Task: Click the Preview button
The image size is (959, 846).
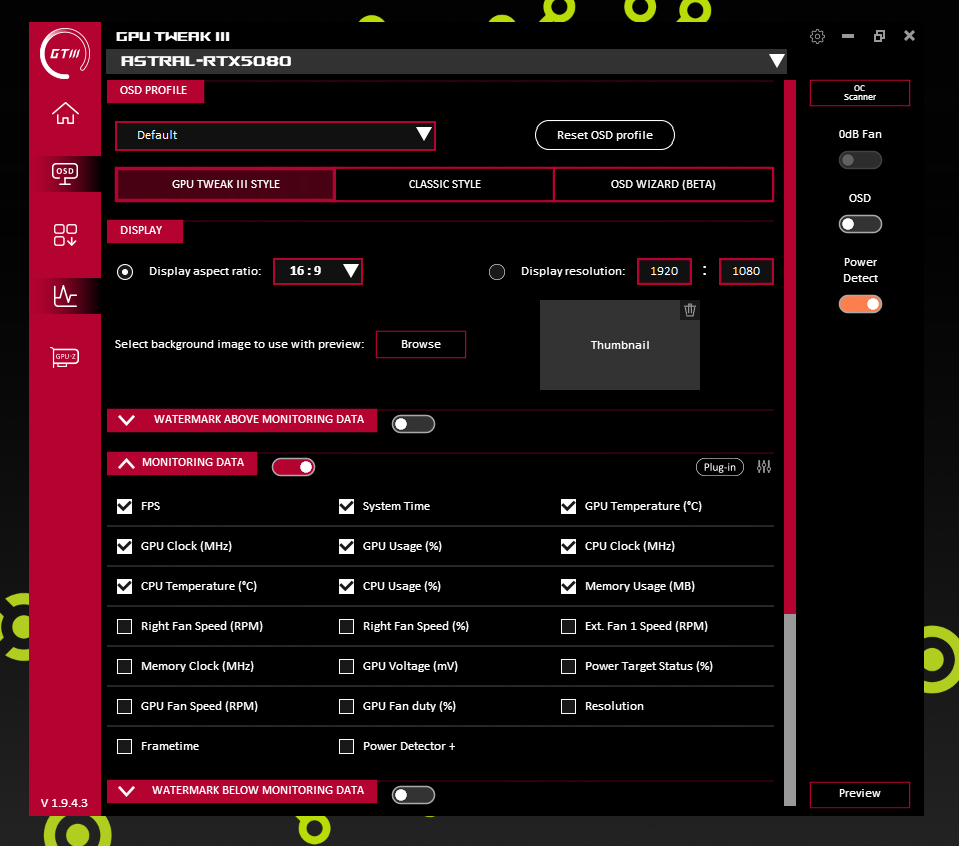Action: click(x=859, y=794)
